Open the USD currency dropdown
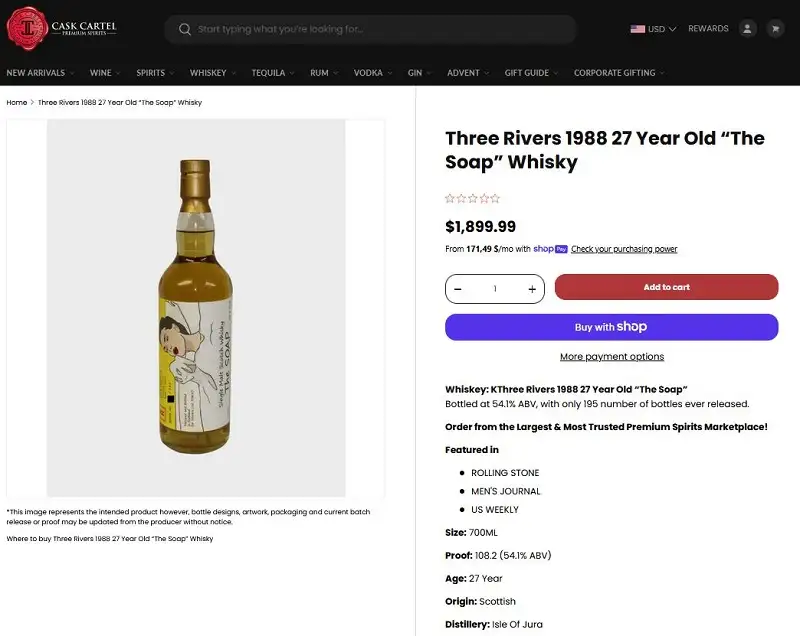This screenshot has height=636, width=800. click(x=655, y=28)
